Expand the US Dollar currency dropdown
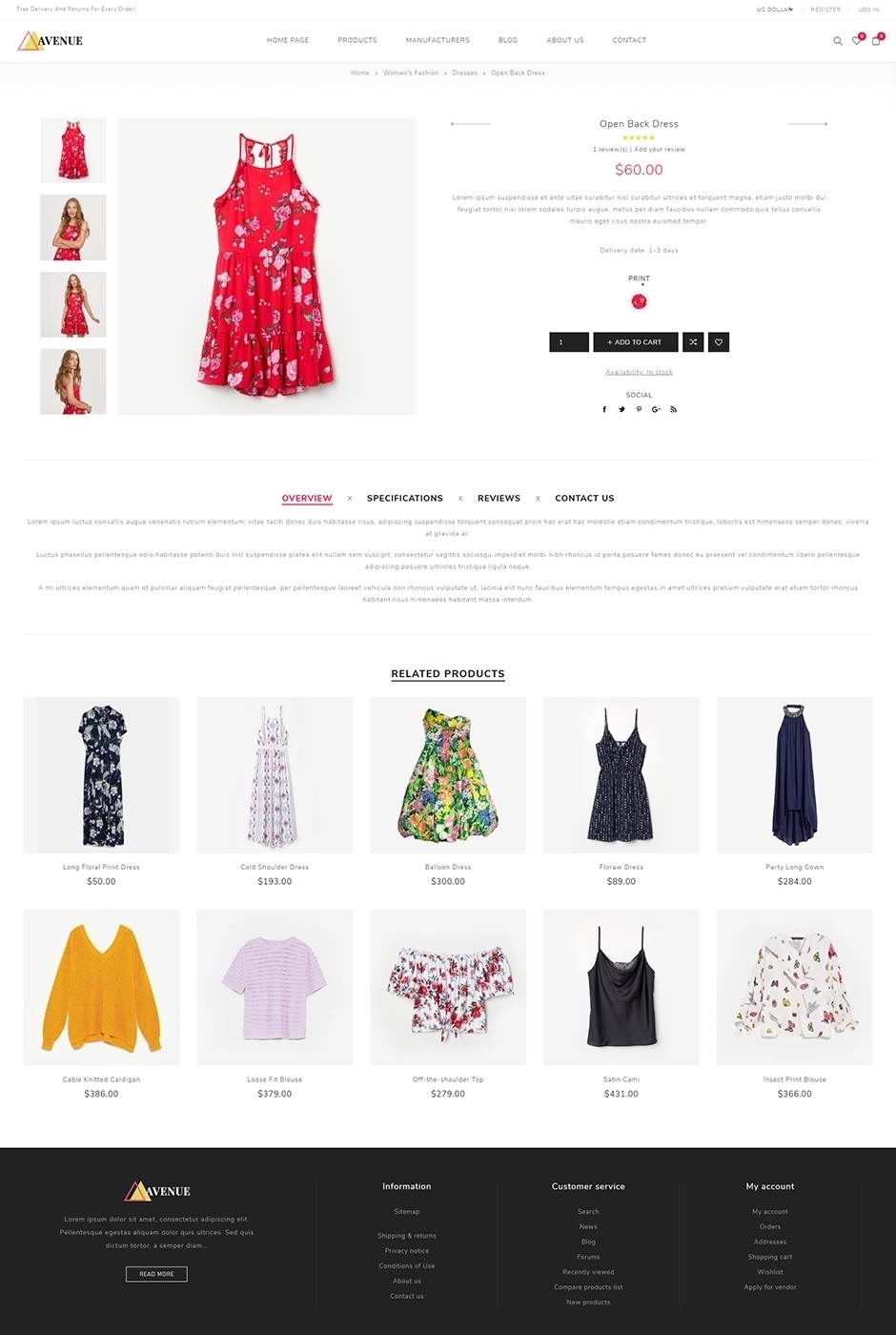The width and height of the screenshot is (896, 1335). click(x=775, y=10)
